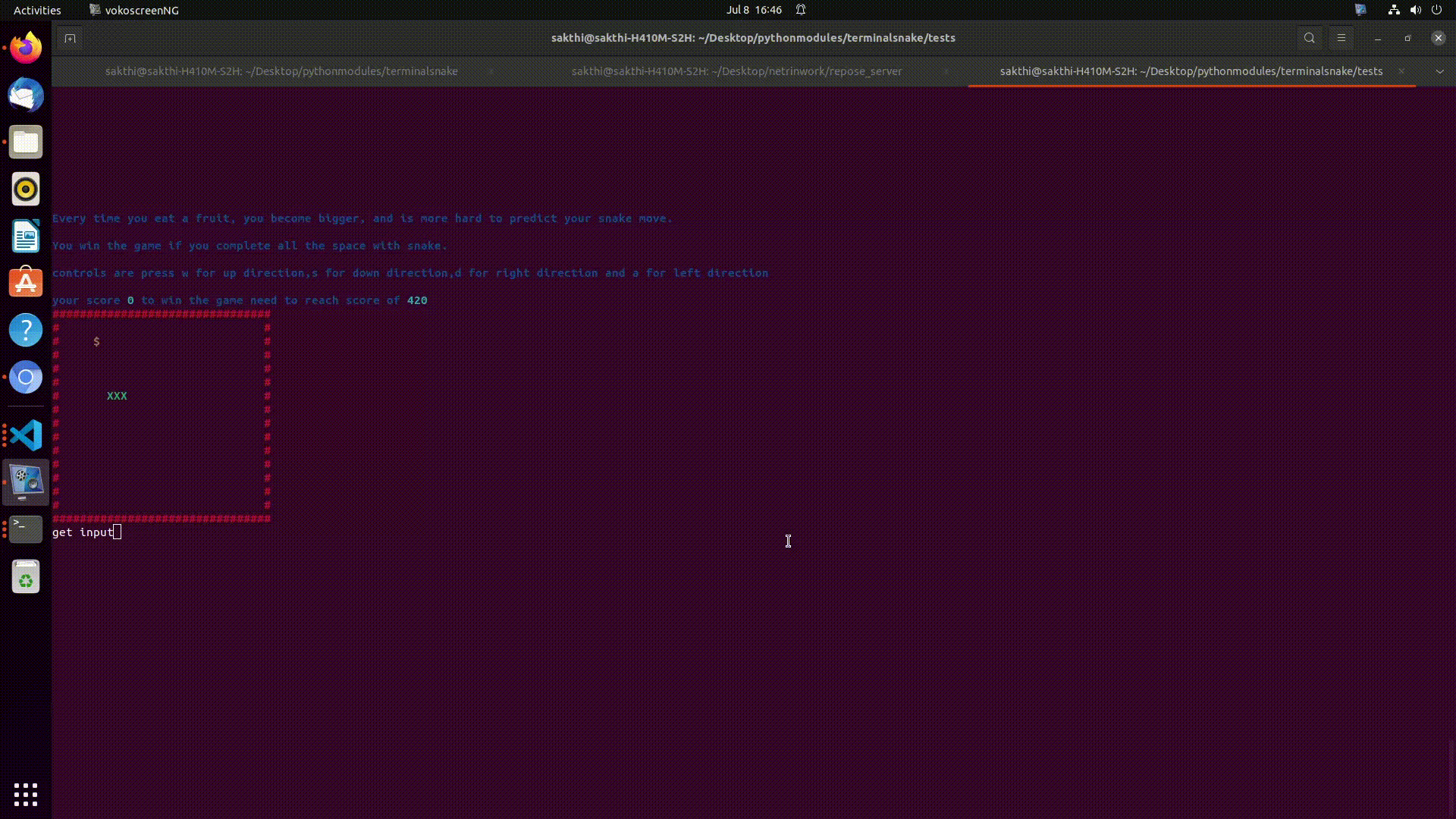Switch to terminalsnake terminal tab
The image size is (1456, 819).
281,71
